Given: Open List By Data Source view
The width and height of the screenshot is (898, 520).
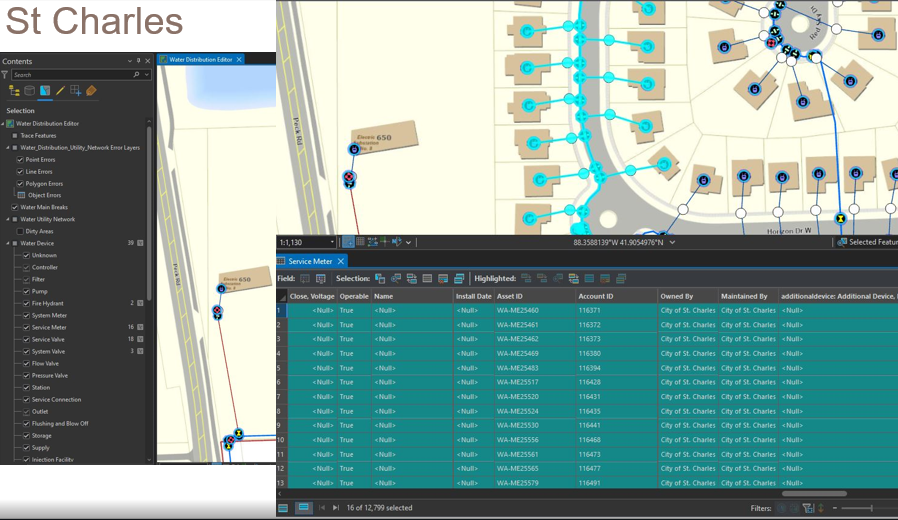Looking at the screenshot, I should point(30,90).
